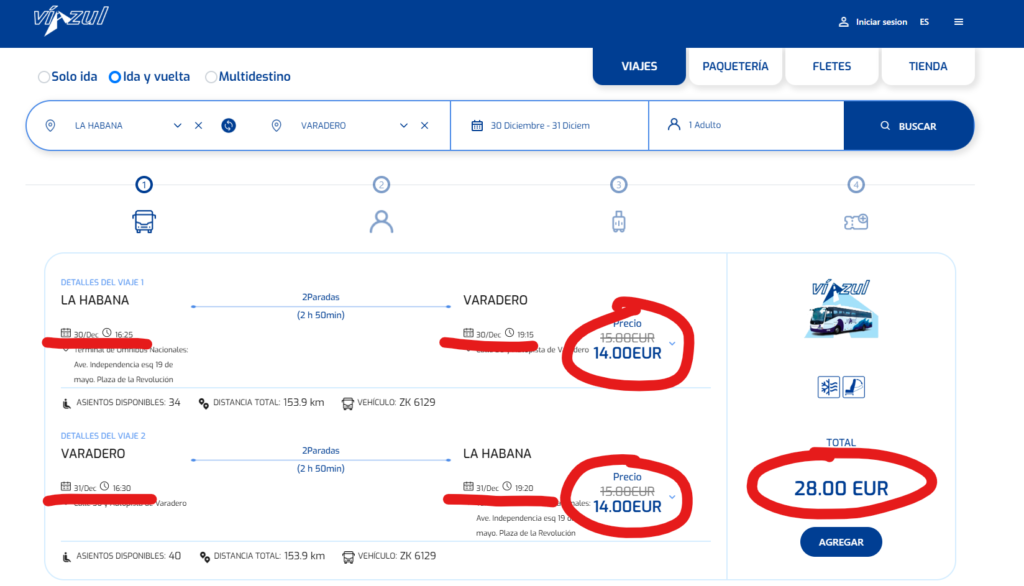Expand price details for trip 1
Viewport: 1024px width, 586px height.
point(672,344)
